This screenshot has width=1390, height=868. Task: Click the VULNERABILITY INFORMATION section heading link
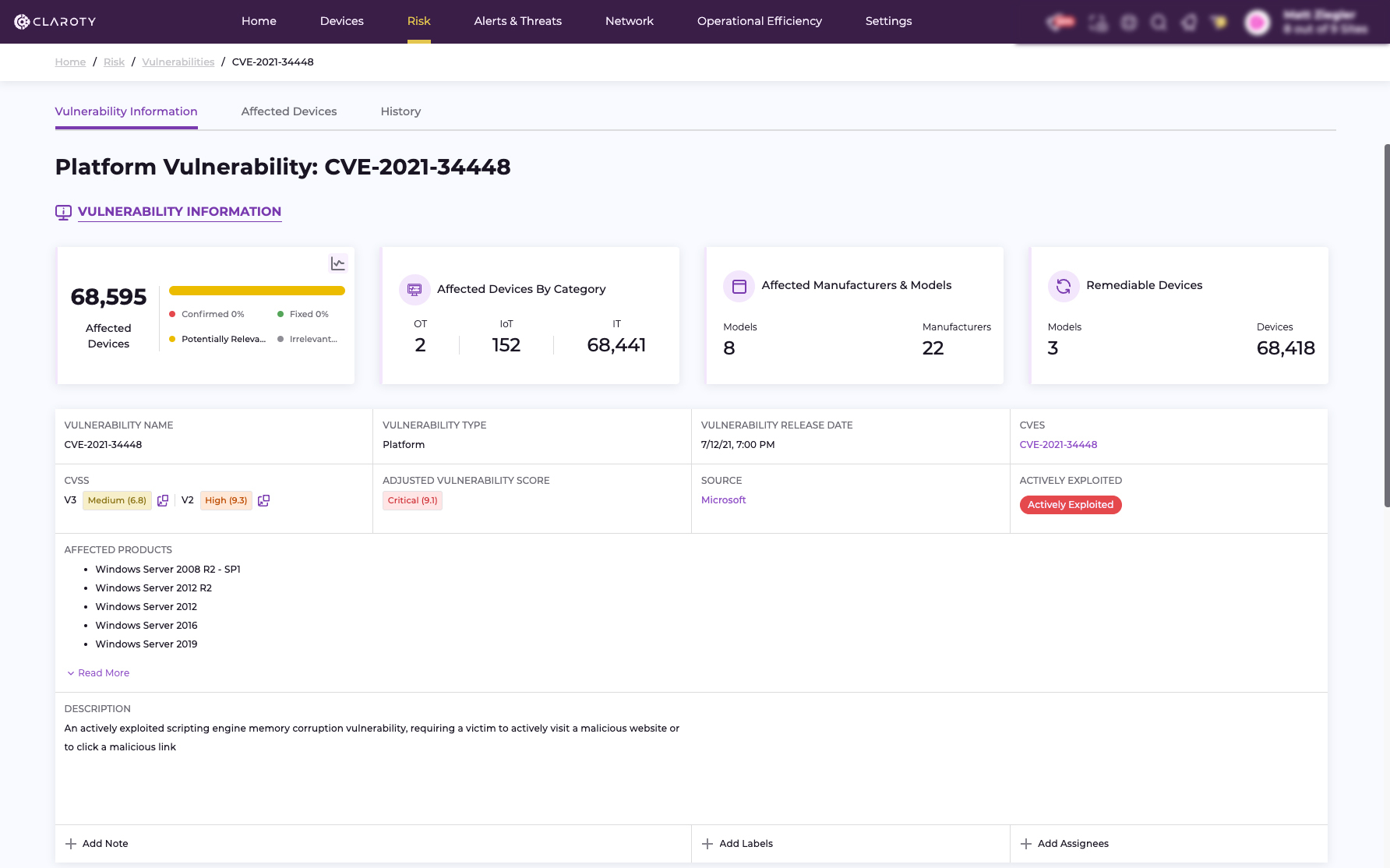point(179,212)
